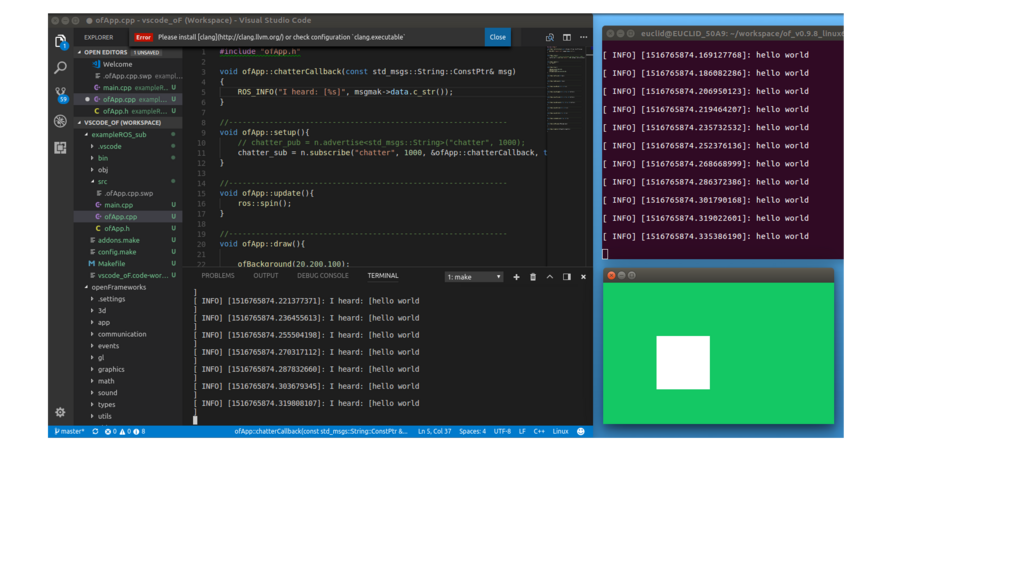Open the Explorer view in the activity bar
The width and height of the screenshot is (1024, 576).
[59, 38]
